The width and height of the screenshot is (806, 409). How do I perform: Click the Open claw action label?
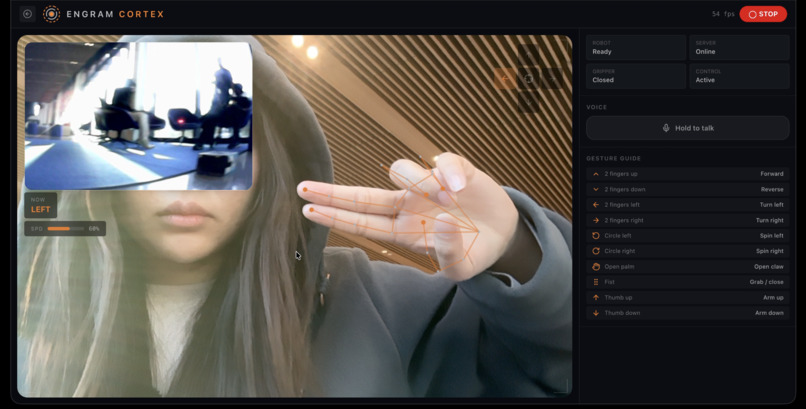[769, 267]
